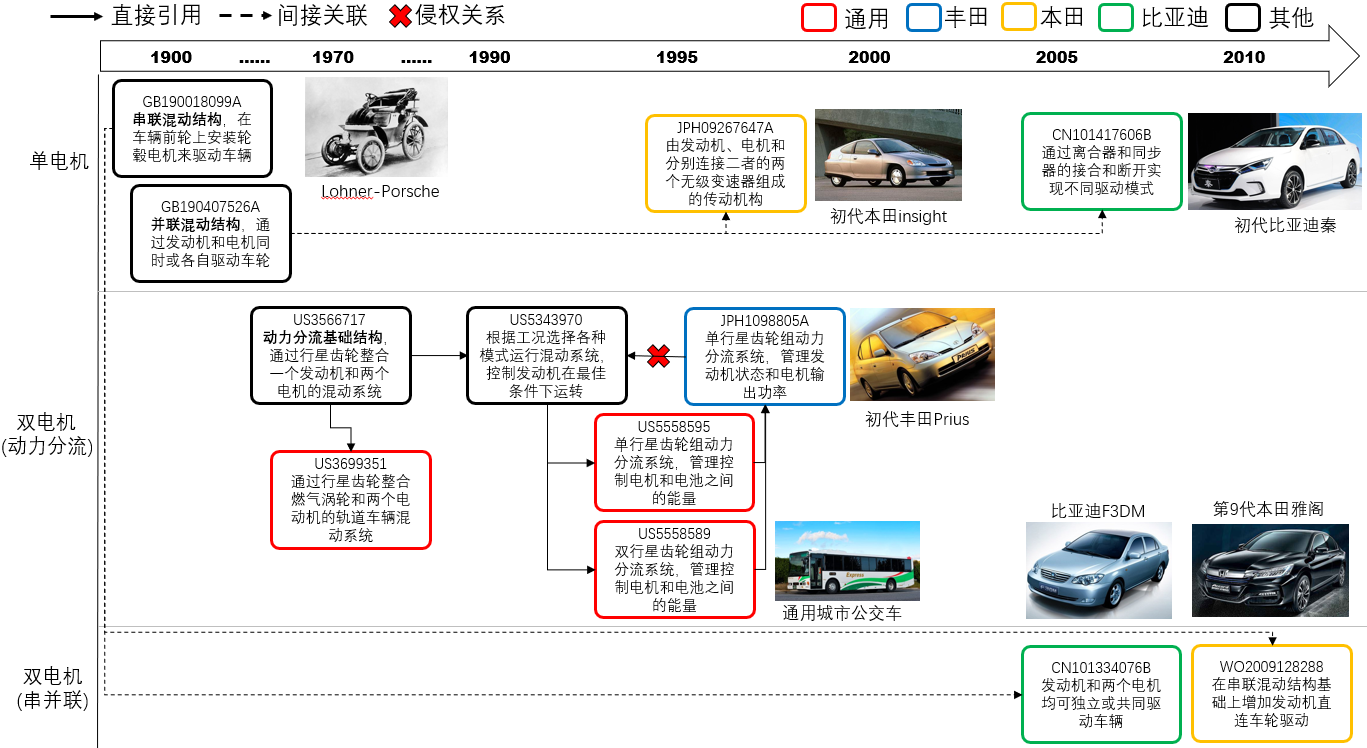The width and height of the screenshot is (1367, 748).
Task: Select the JPH1098805A patent box
Action: [764, 356]
